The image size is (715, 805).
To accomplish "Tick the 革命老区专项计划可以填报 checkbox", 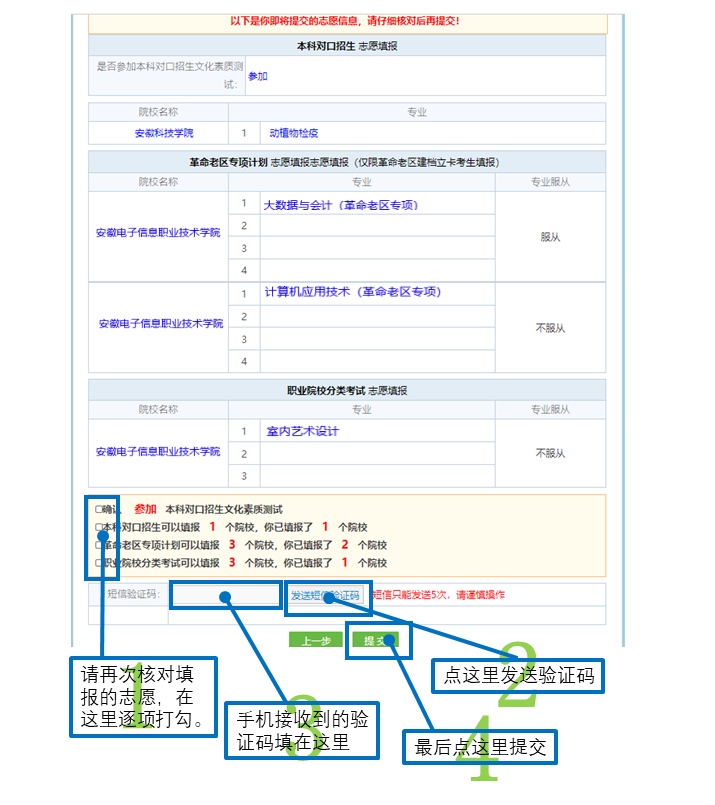I will click(x=98, y=545).
